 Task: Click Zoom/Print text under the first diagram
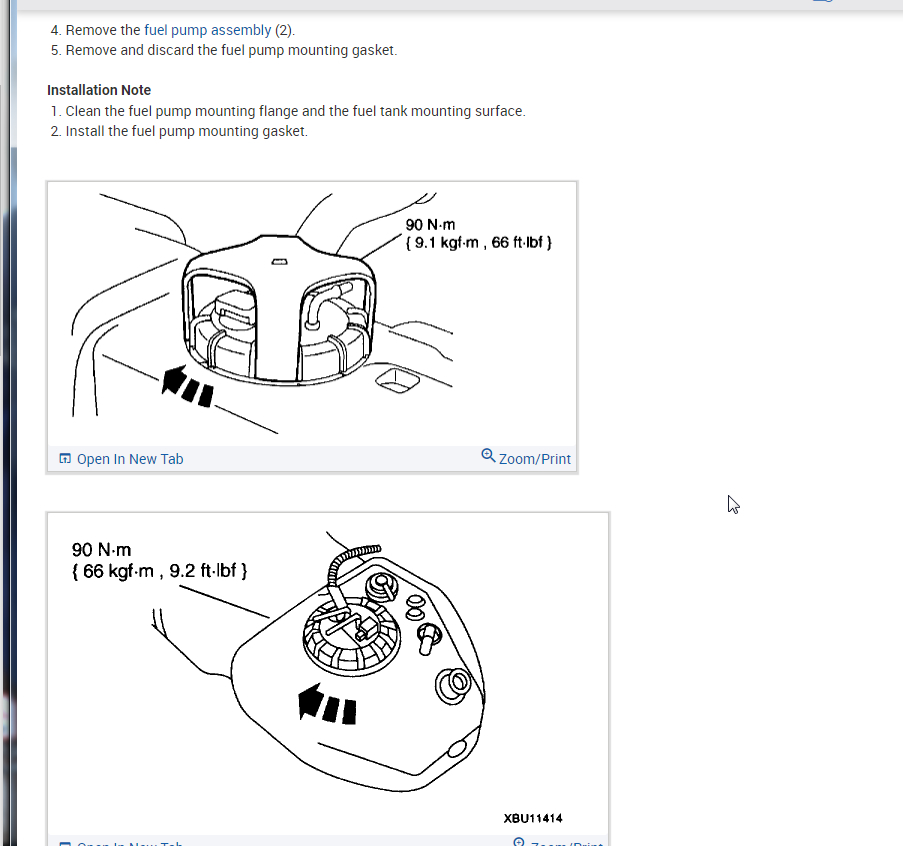[534, 459]
